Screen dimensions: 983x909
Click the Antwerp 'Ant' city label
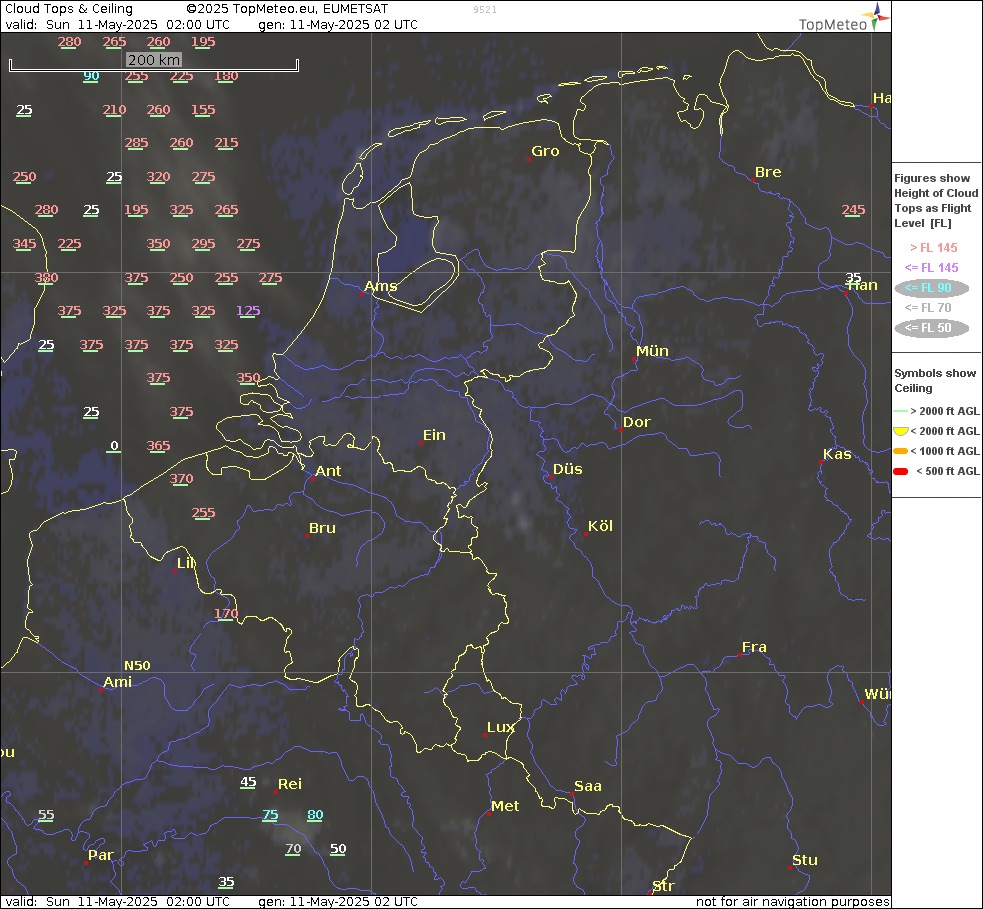pyautogui.click(x=328, y=471)
